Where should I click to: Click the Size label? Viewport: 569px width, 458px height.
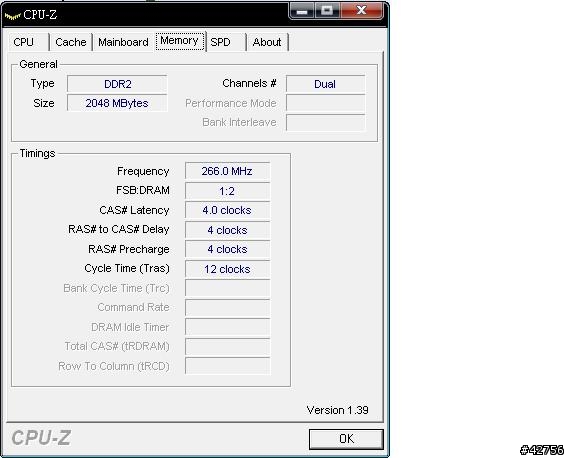click(44, 103)
